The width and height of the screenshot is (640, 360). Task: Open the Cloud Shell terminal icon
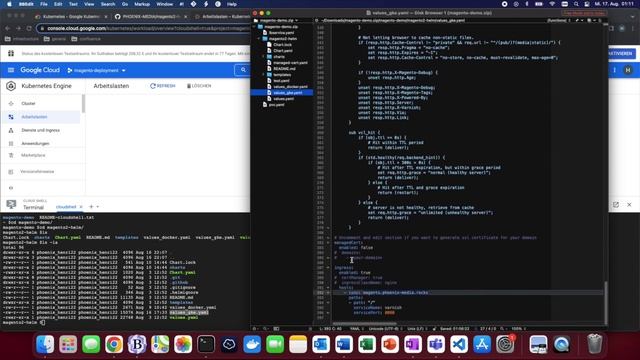11,204
